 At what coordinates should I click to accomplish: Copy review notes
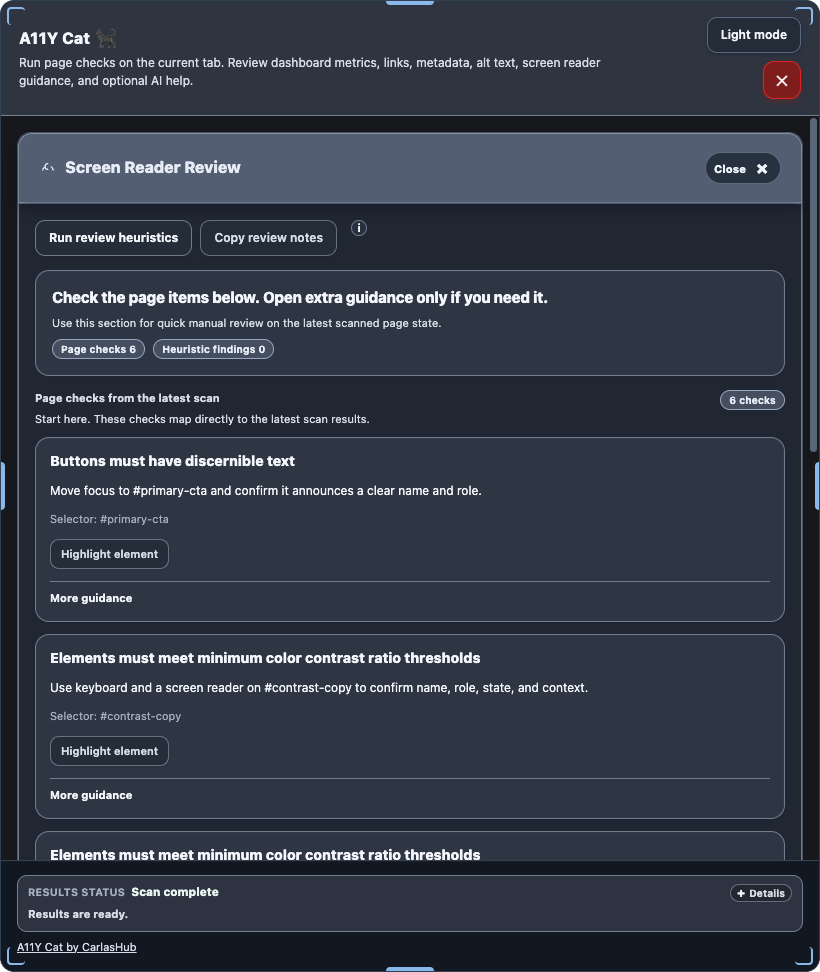tap(268, 238)
